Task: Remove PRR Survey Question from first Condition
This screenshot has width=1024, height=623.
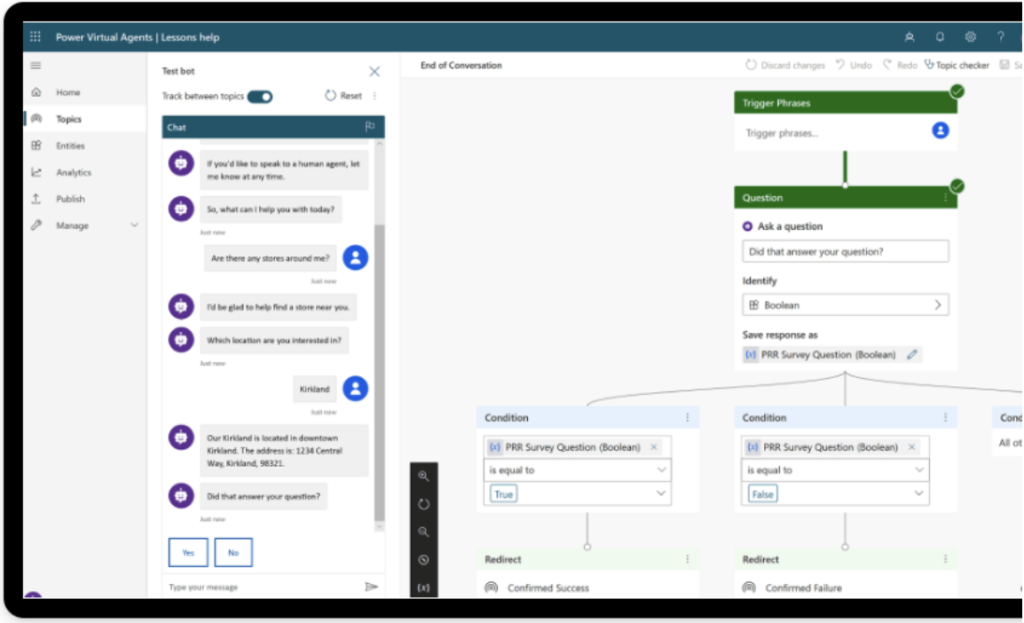Action: 654,447
